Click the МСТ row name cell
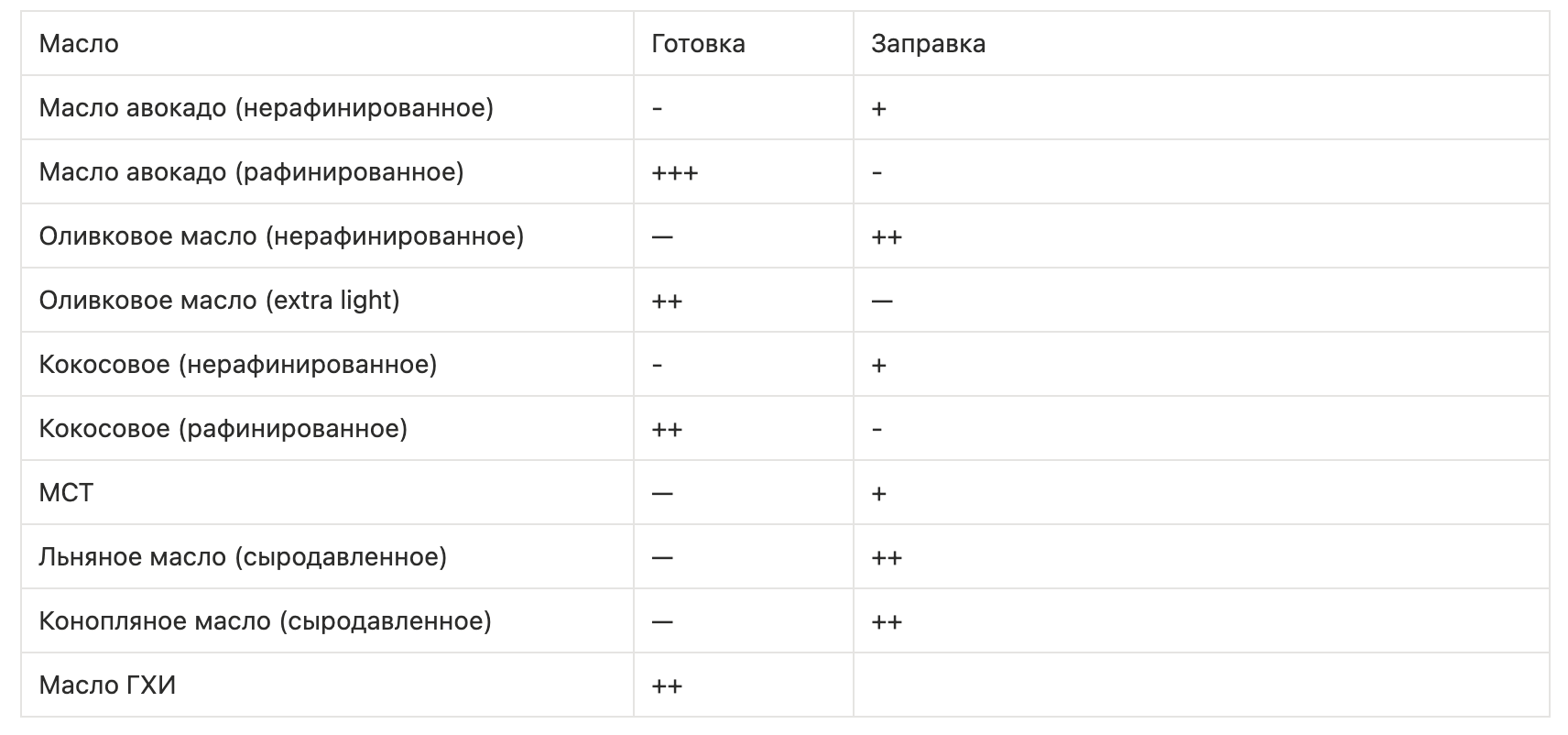Viewport: 1568px width, 735px height. [x=66, y=493]
